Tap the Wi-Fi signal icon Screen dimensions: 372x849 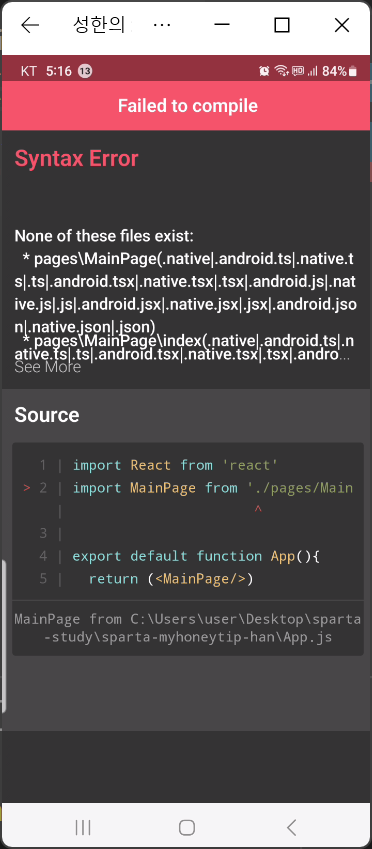pyautogui.click(x=281, y=71)
